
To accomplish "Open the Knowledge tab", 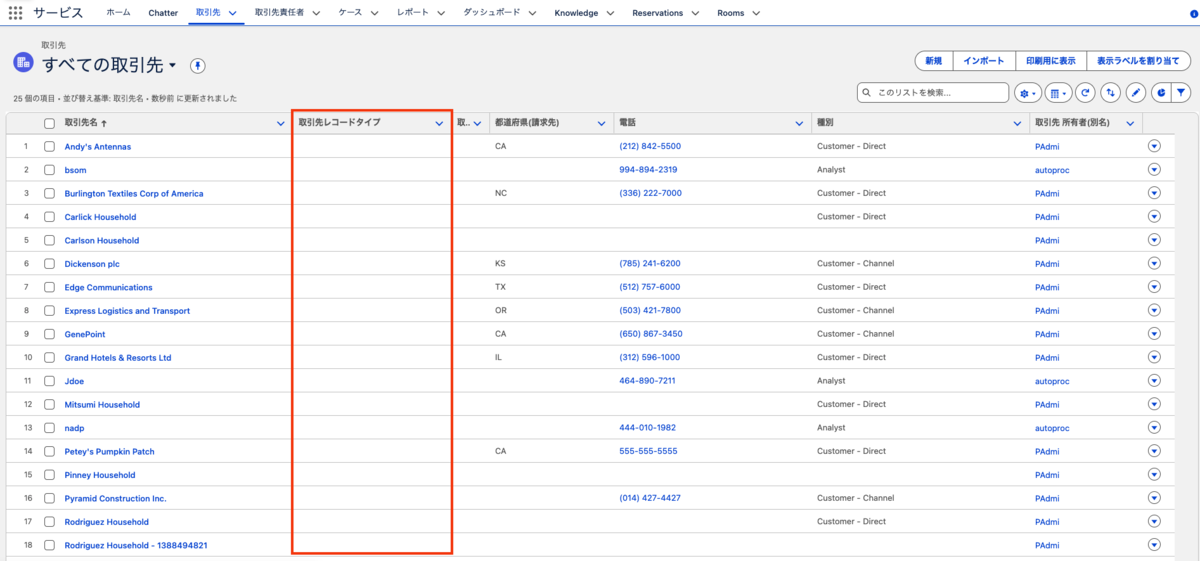I will pos(577,13).
